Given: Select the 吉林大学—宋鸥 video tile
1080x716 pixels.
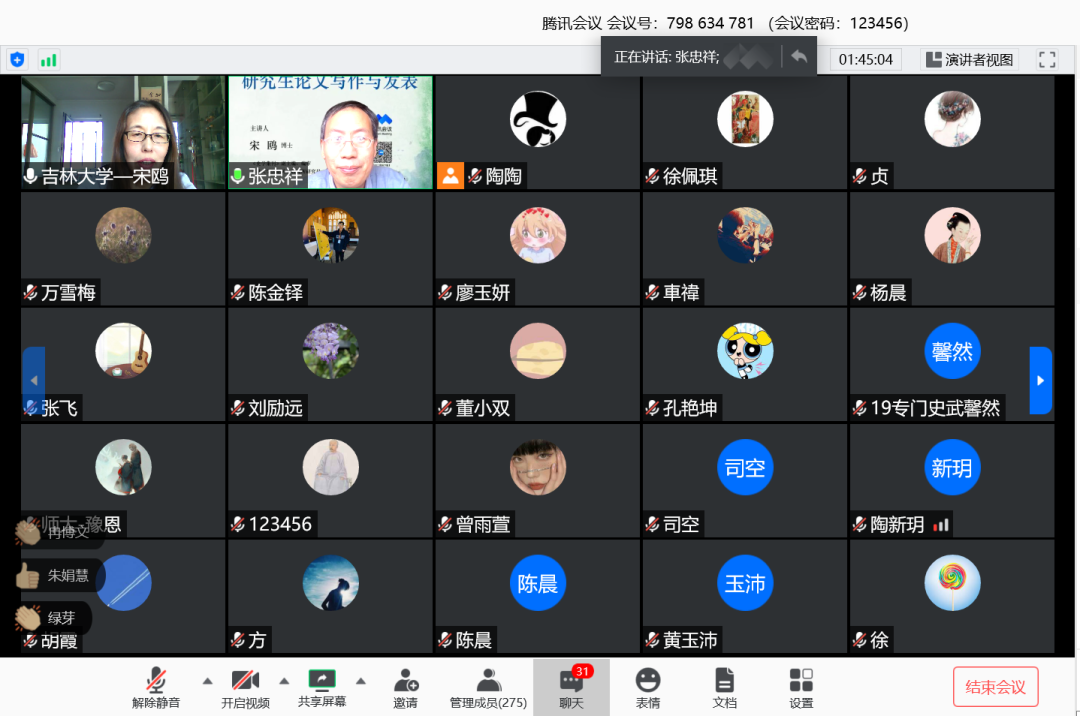Looking at the screenshot, I should coord(123,132).
